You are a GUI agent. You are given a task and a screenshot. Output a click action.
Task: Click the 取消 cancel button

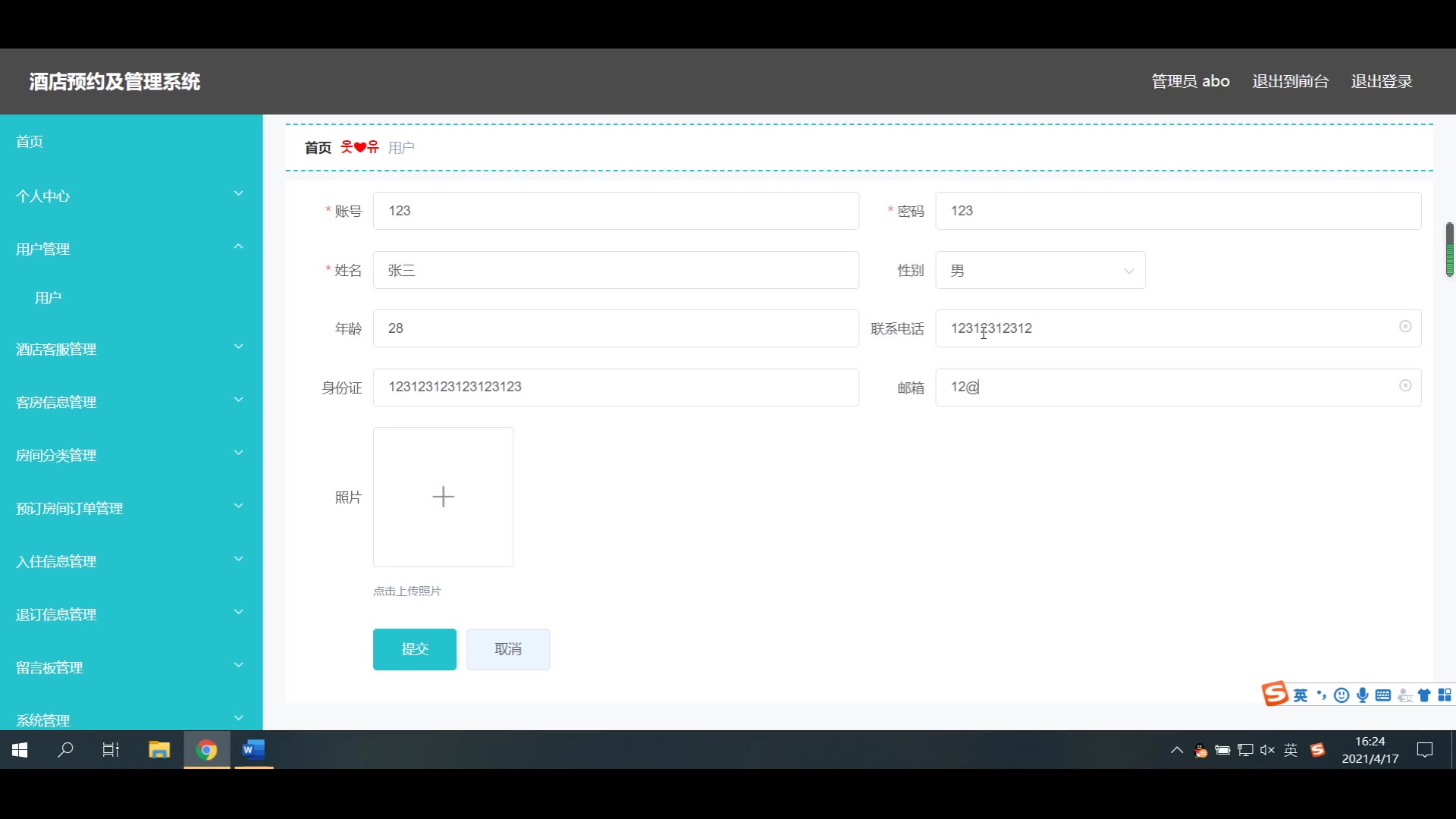507,649
